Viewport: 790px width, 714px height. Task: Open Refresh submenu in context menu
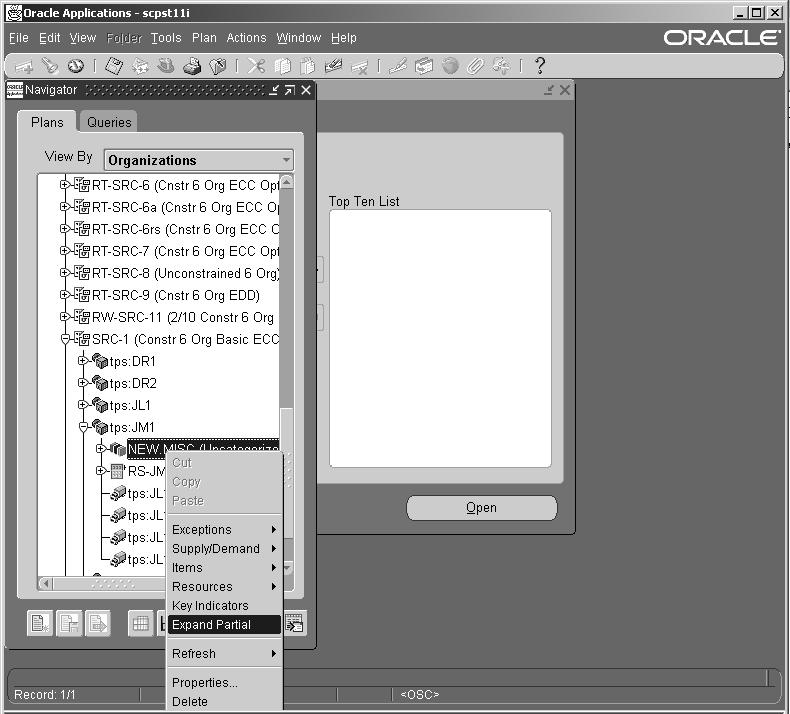pyautogui.click(x=224, y=654)
